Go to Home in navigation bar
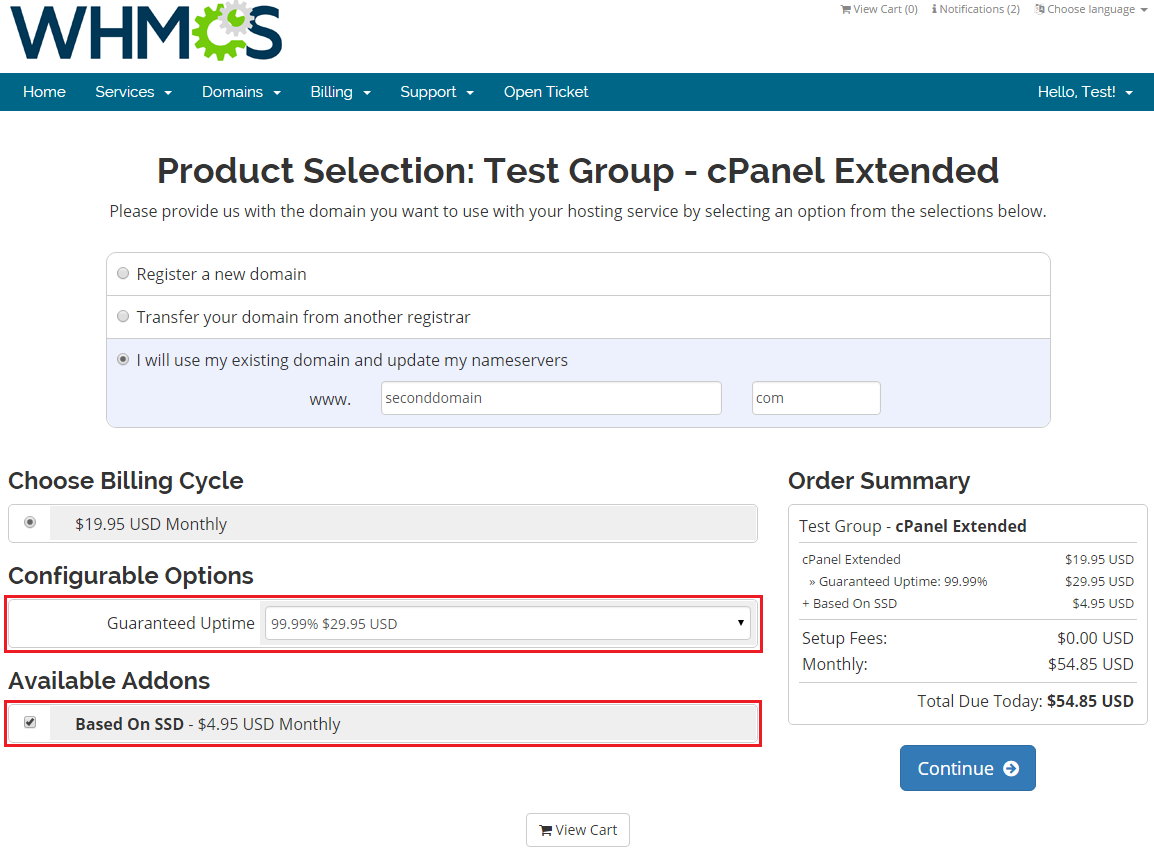The image size is (1154, 858). [44, 92]
